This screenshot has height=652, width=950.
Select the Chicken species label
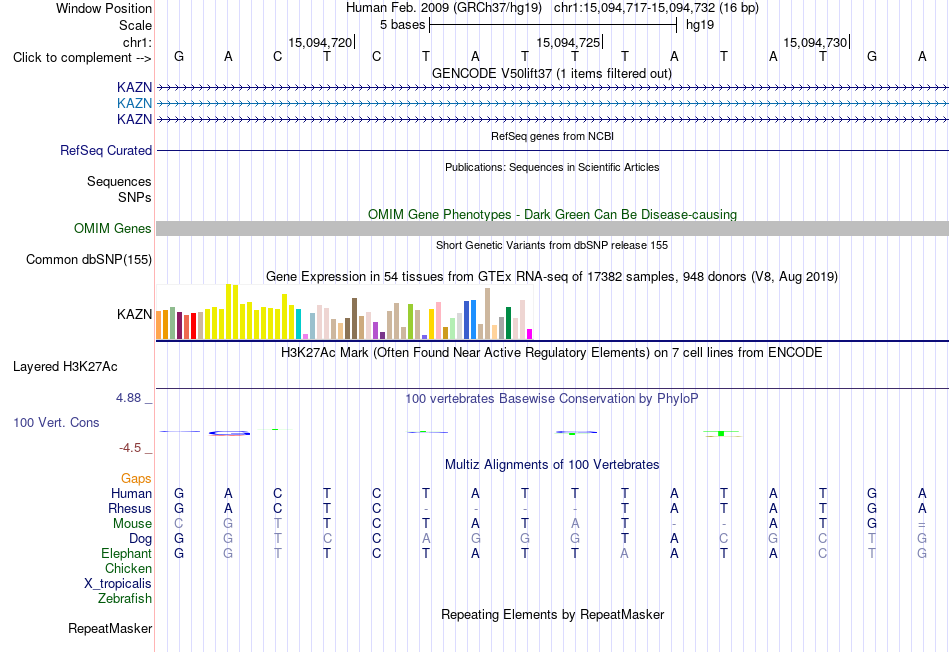(128, 568)
